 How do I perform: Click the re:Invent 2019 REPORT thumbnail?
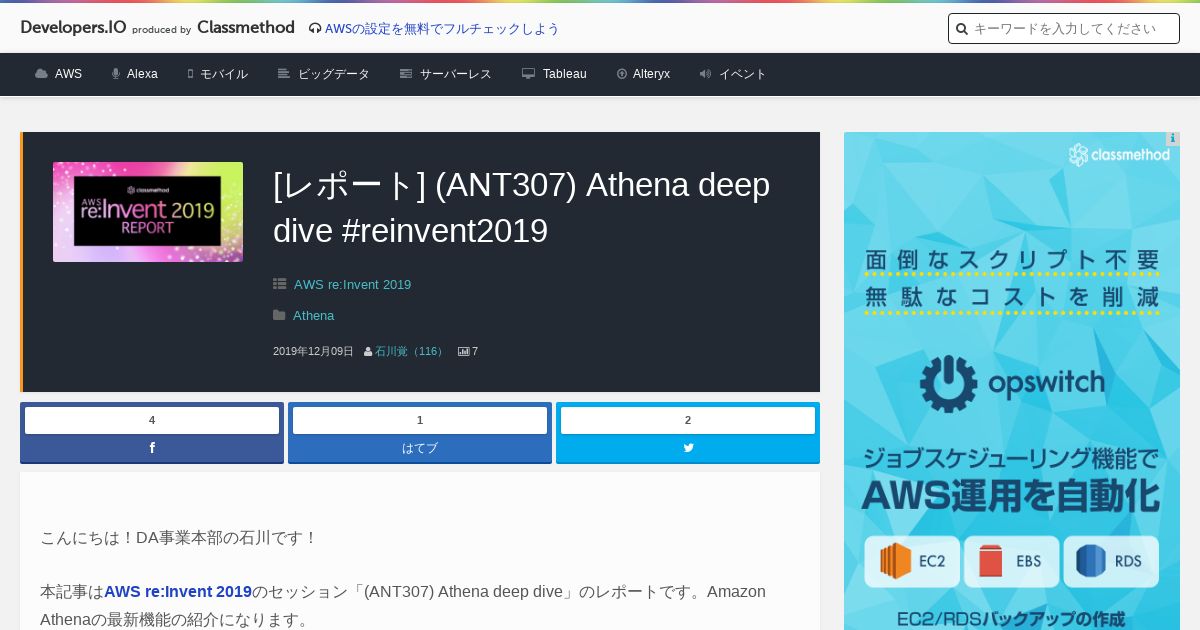[x=148, y=212]
